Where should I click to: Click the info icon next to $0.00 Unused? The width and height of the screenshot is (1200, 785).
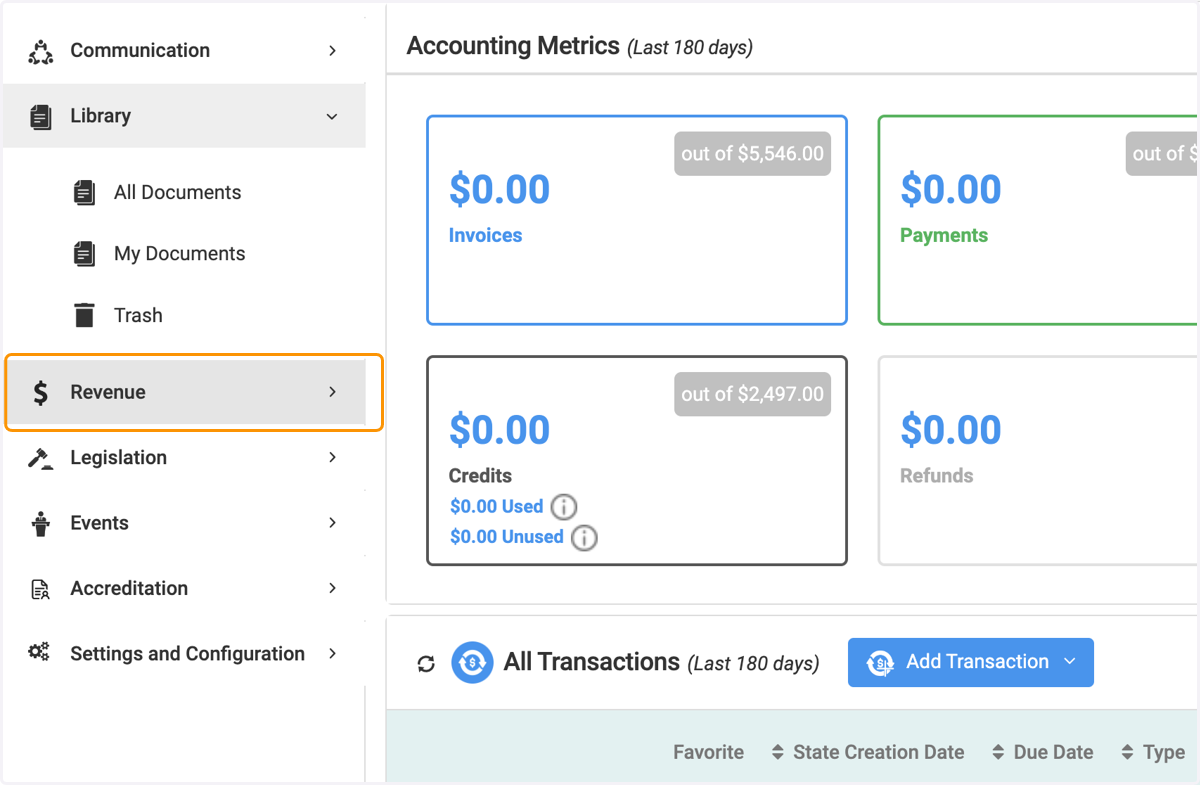pos(584,538)
